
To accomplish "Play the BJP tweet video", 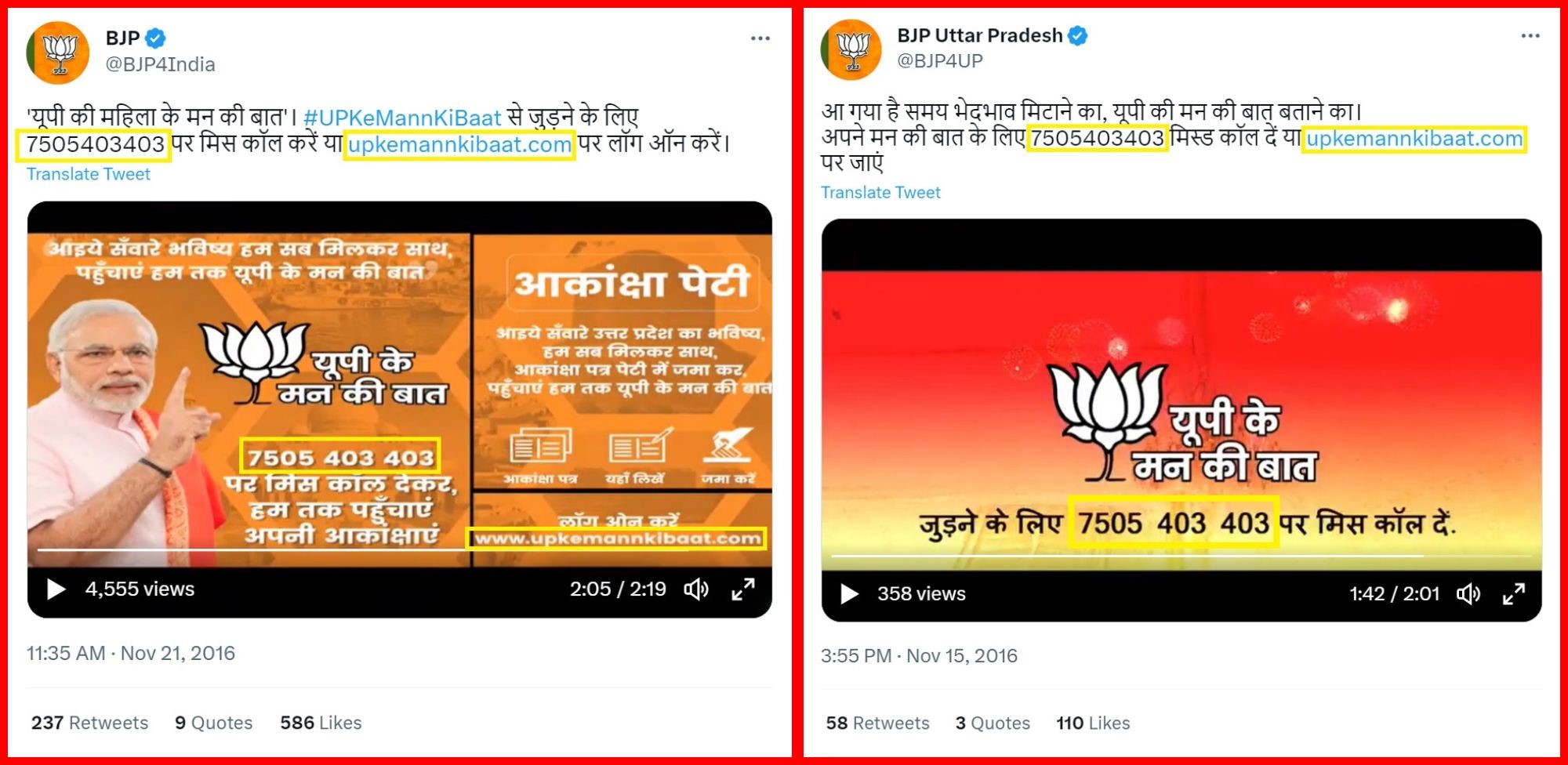I will coord(56,589).
